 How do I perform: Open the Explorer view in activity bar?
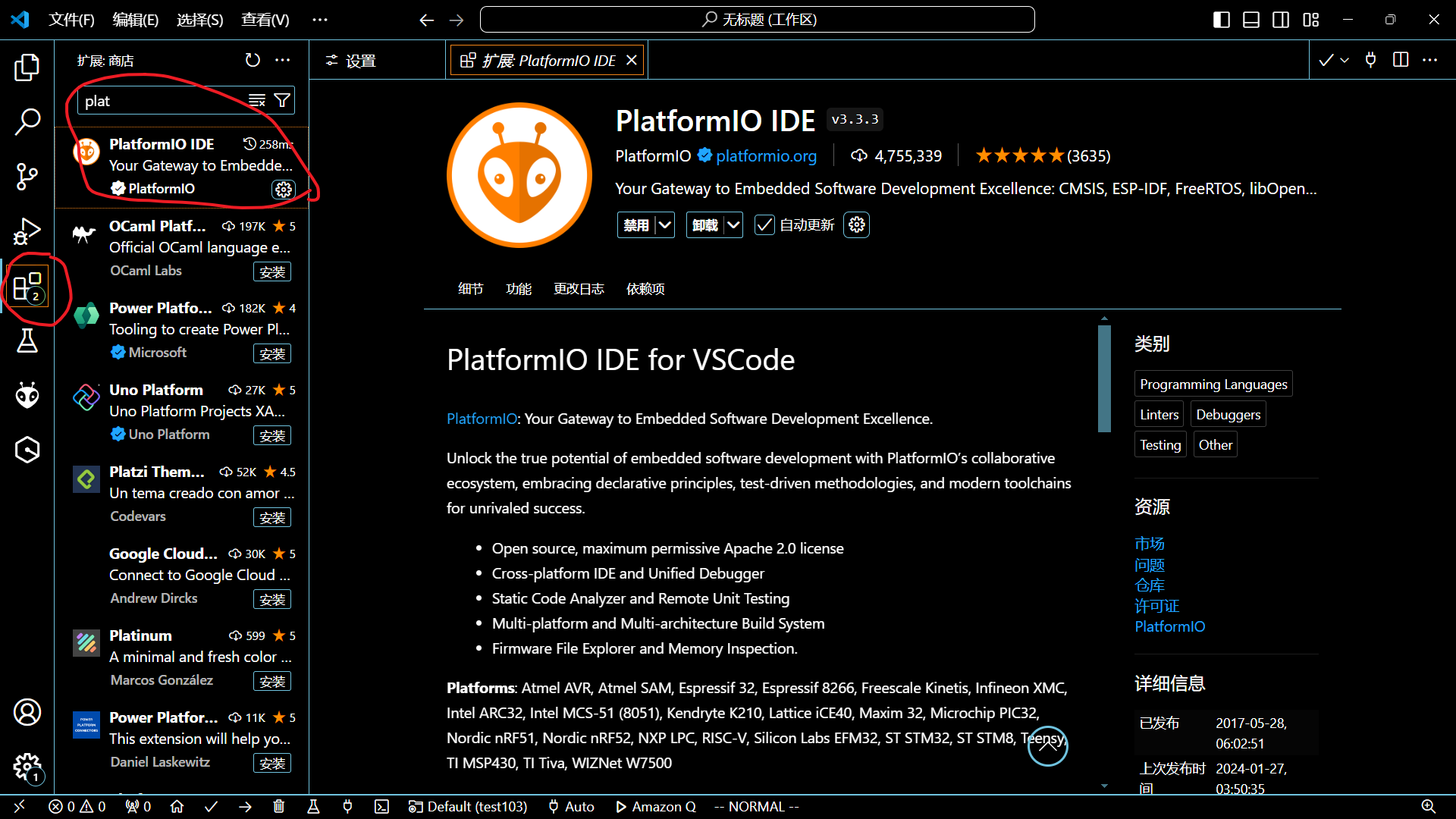[x=27, y=67]
